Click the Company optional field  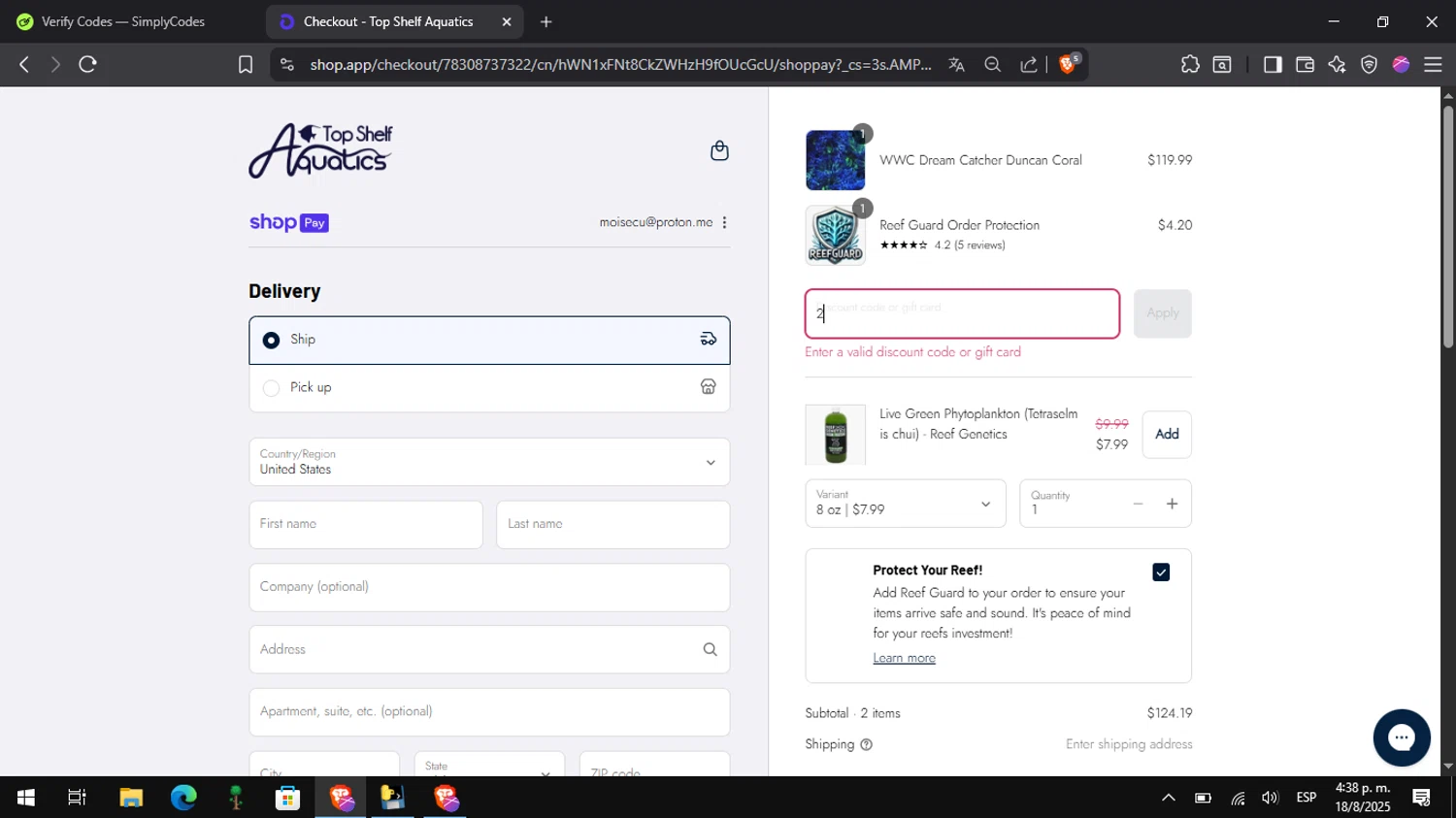(x=489, y=587)
